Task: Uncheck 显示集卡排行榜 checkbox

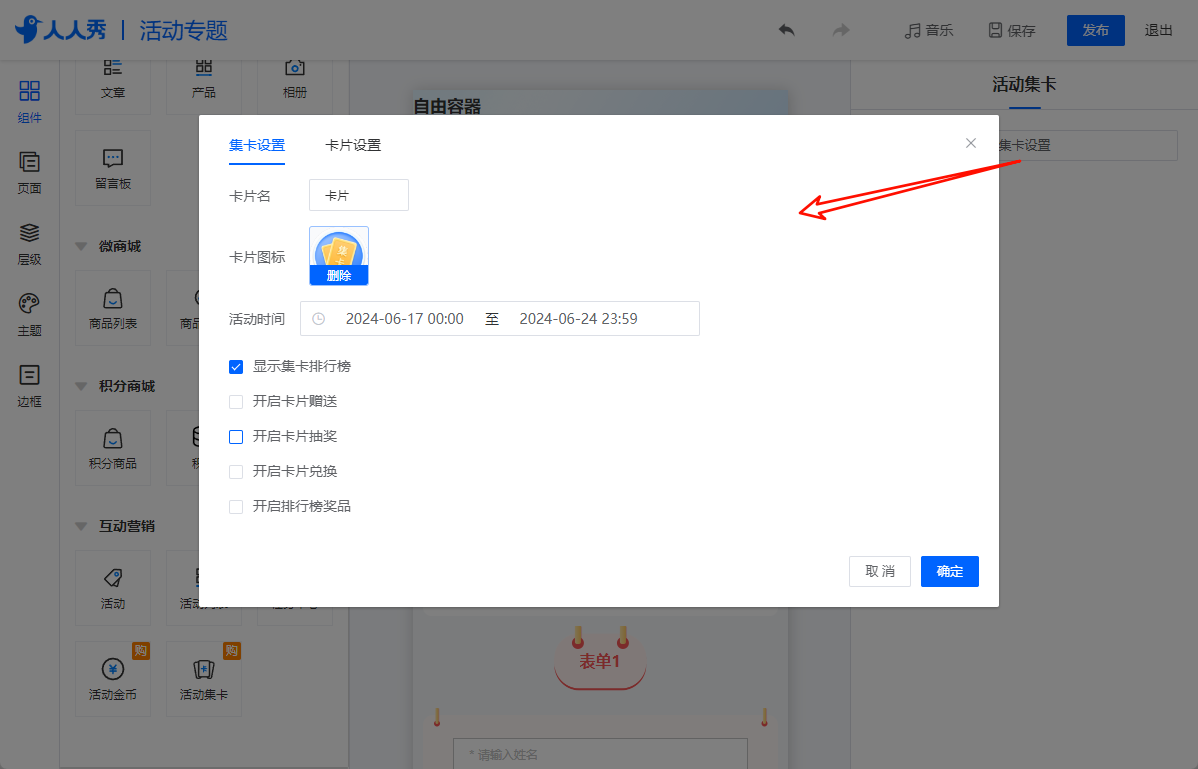Action: coord(236,367)
